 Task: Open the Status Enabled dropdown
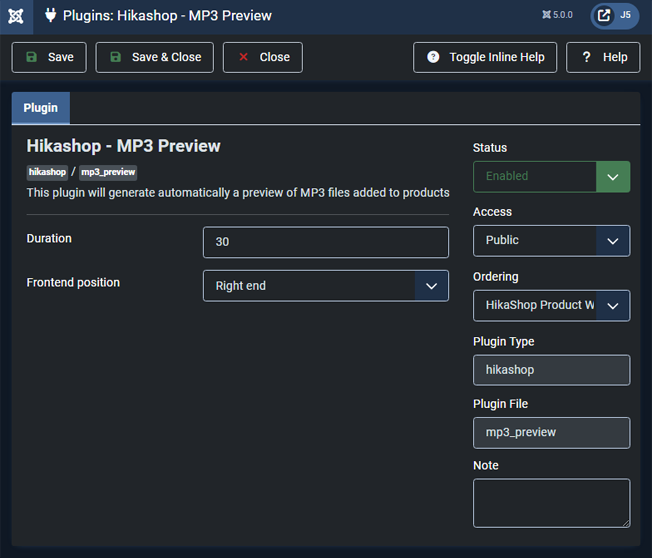pyautogui.click(x=551, y=177)
